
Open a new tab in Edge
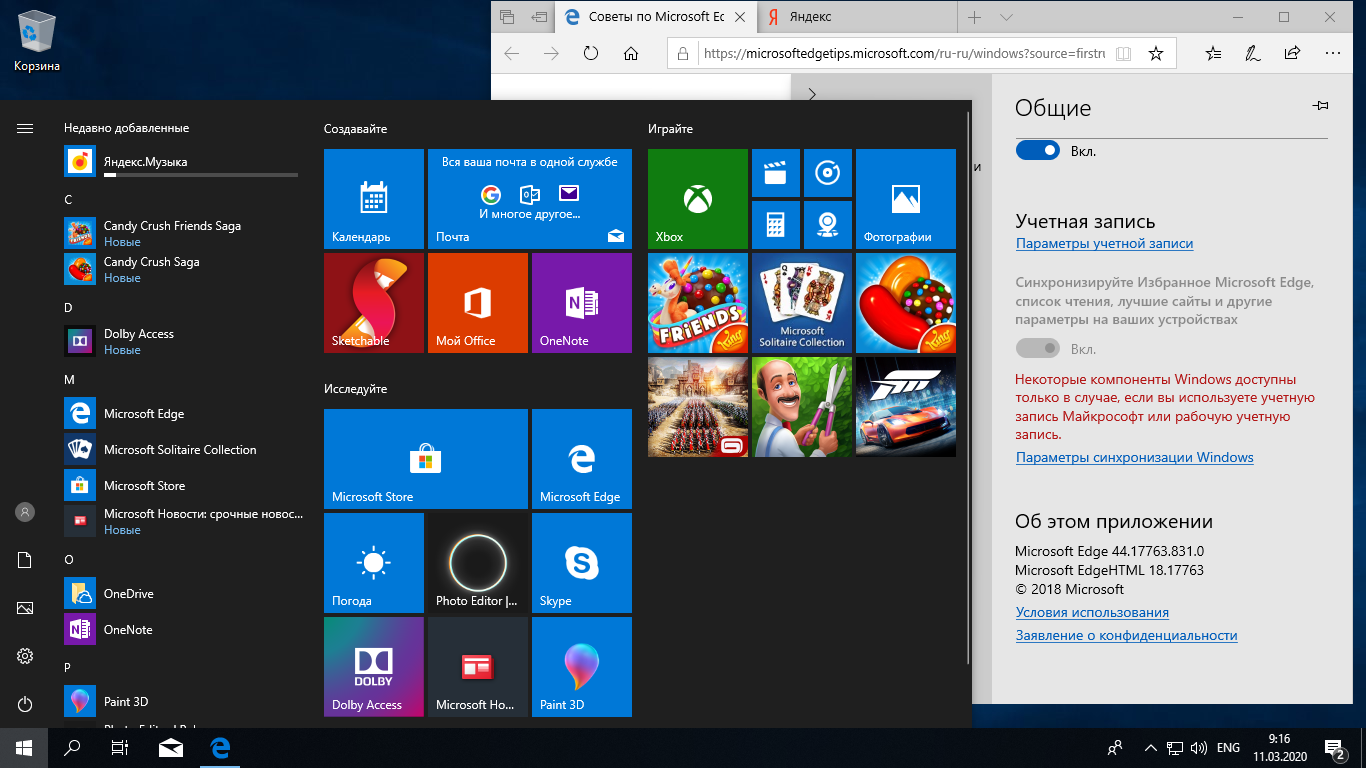(975, 17)
